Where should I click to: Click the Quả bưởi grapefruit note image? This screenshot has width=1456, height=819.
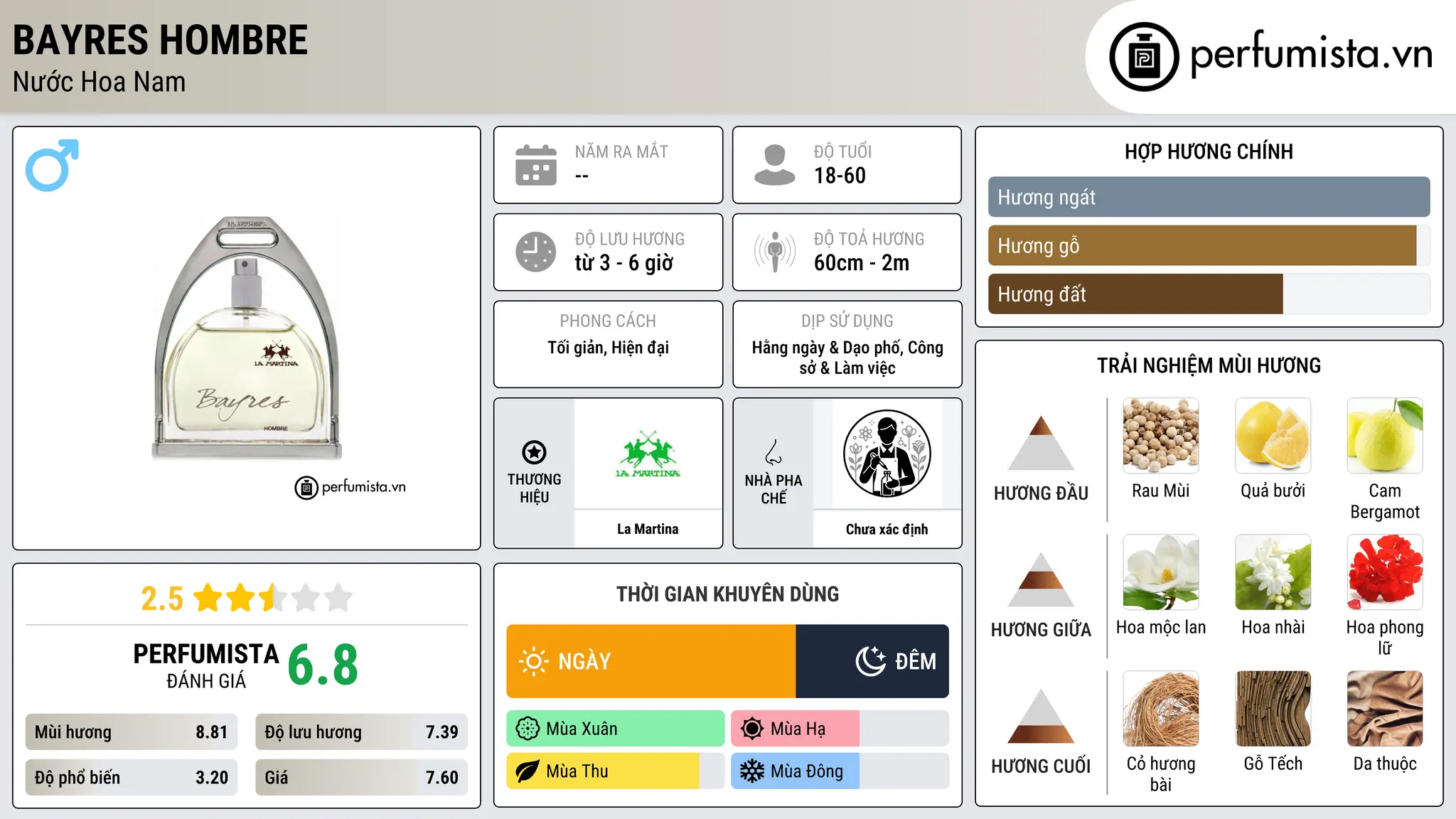coord(1273,436)
